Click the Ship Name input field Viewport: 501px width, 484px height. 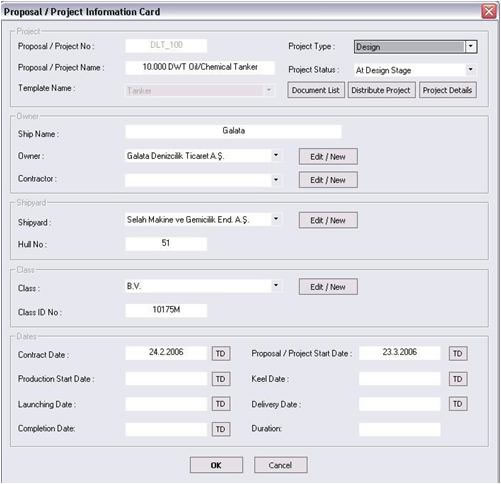coord(233,131)
